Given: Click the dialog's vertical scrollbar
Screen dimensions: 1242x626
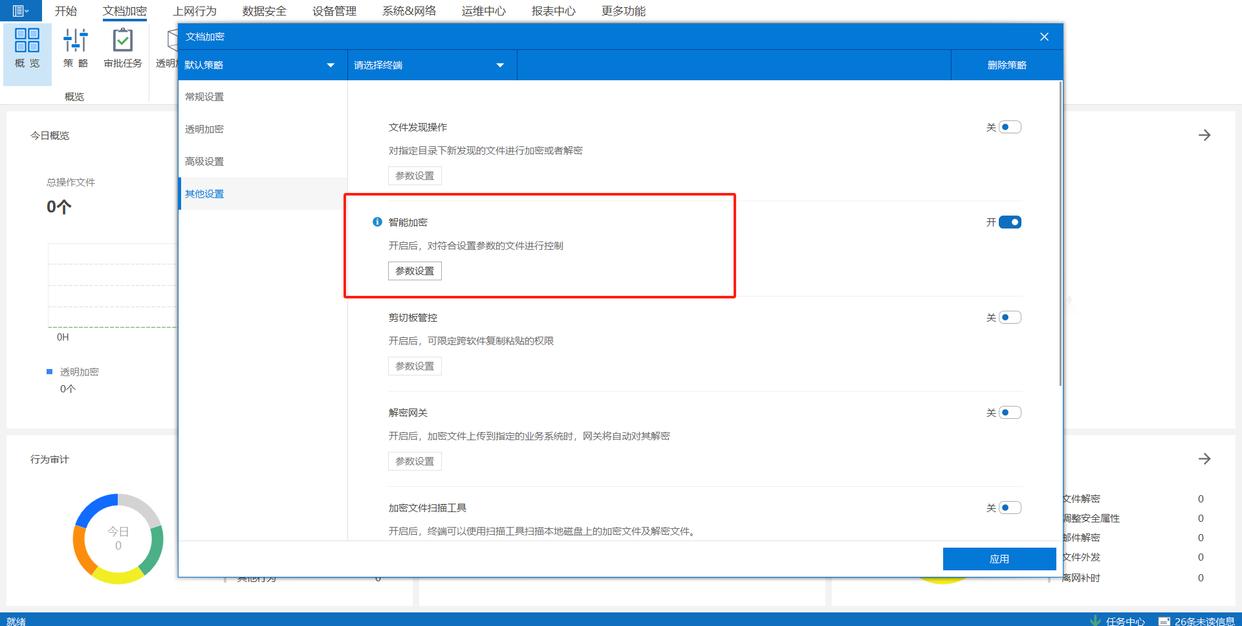Looking at the screenshot, I should (1060, 240).
